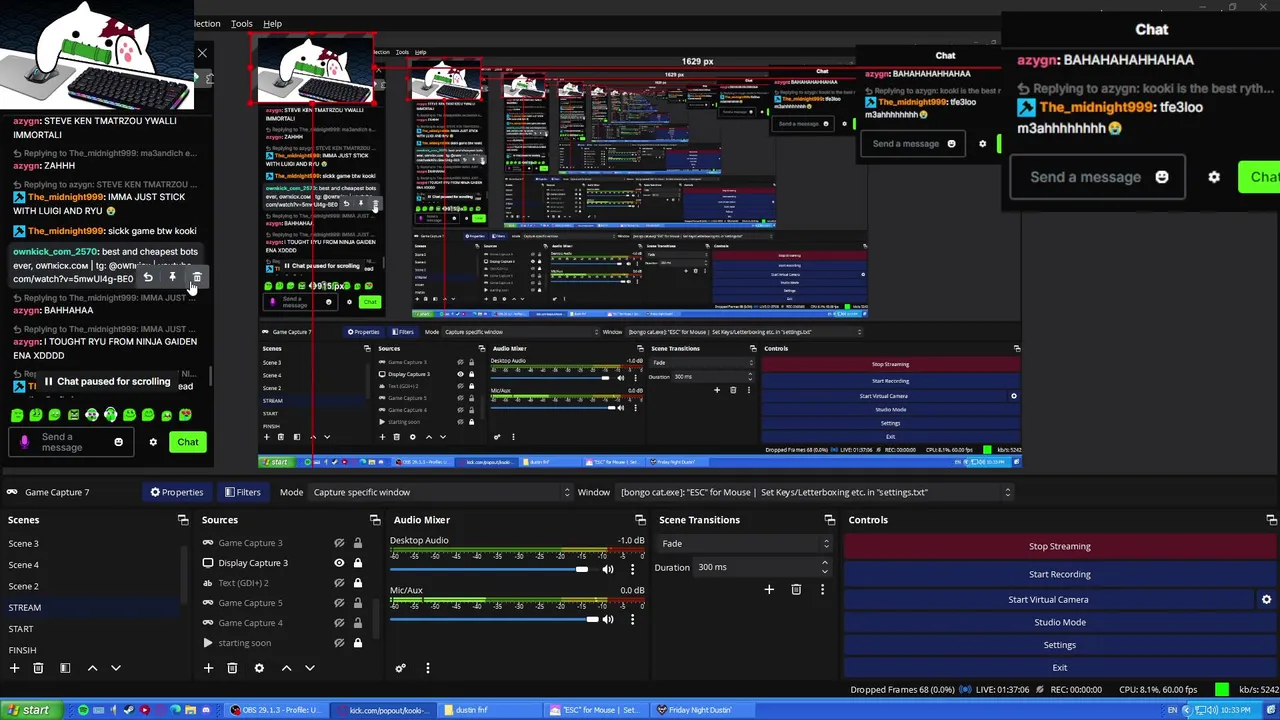Click Send a message field in left chat
The width and height of the screenshot is (1280, 720).
pos(72,442)
